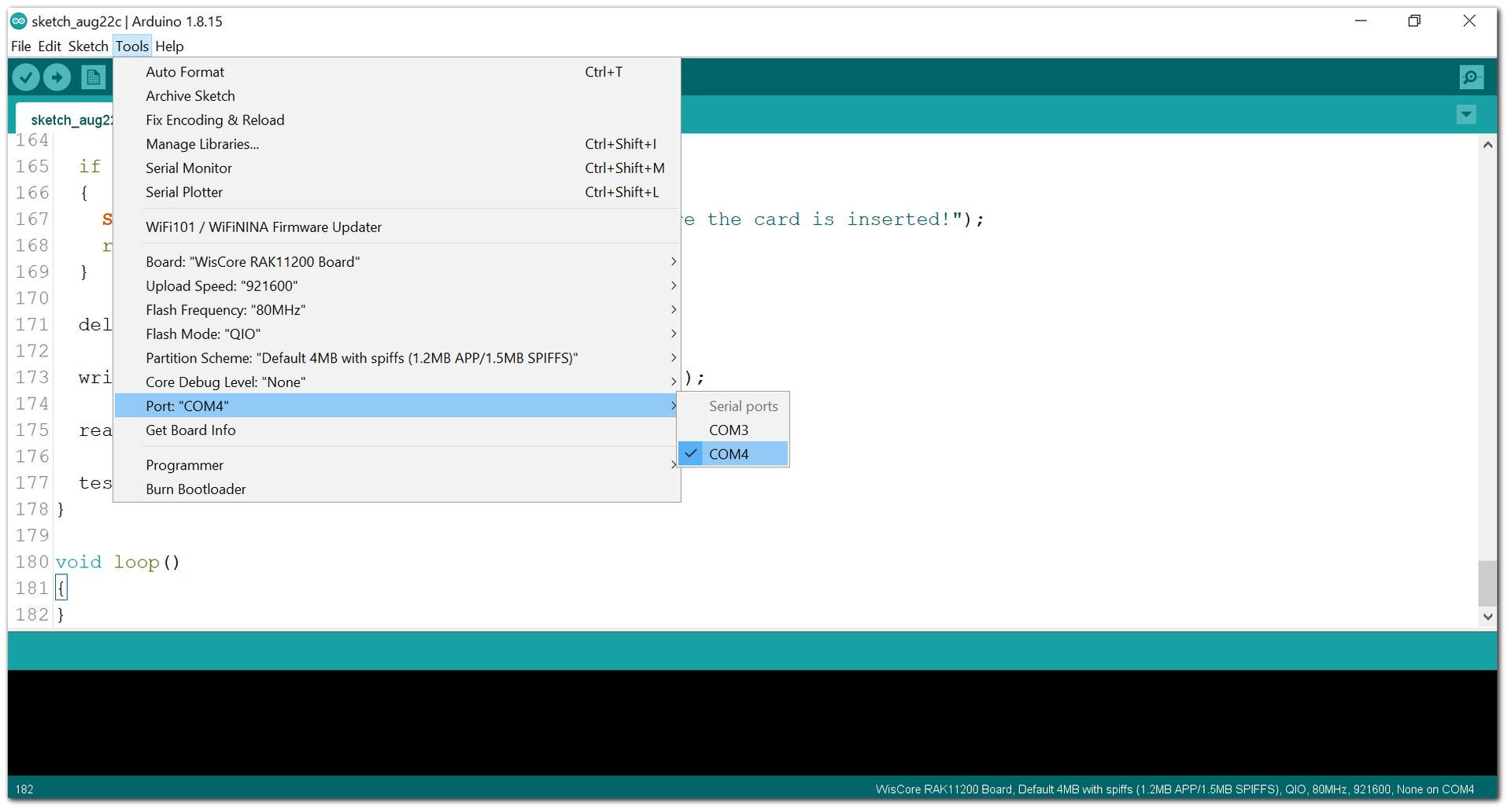Open the File menu
The width and height of the screenshot is (1511, 812).
[21, 46]
